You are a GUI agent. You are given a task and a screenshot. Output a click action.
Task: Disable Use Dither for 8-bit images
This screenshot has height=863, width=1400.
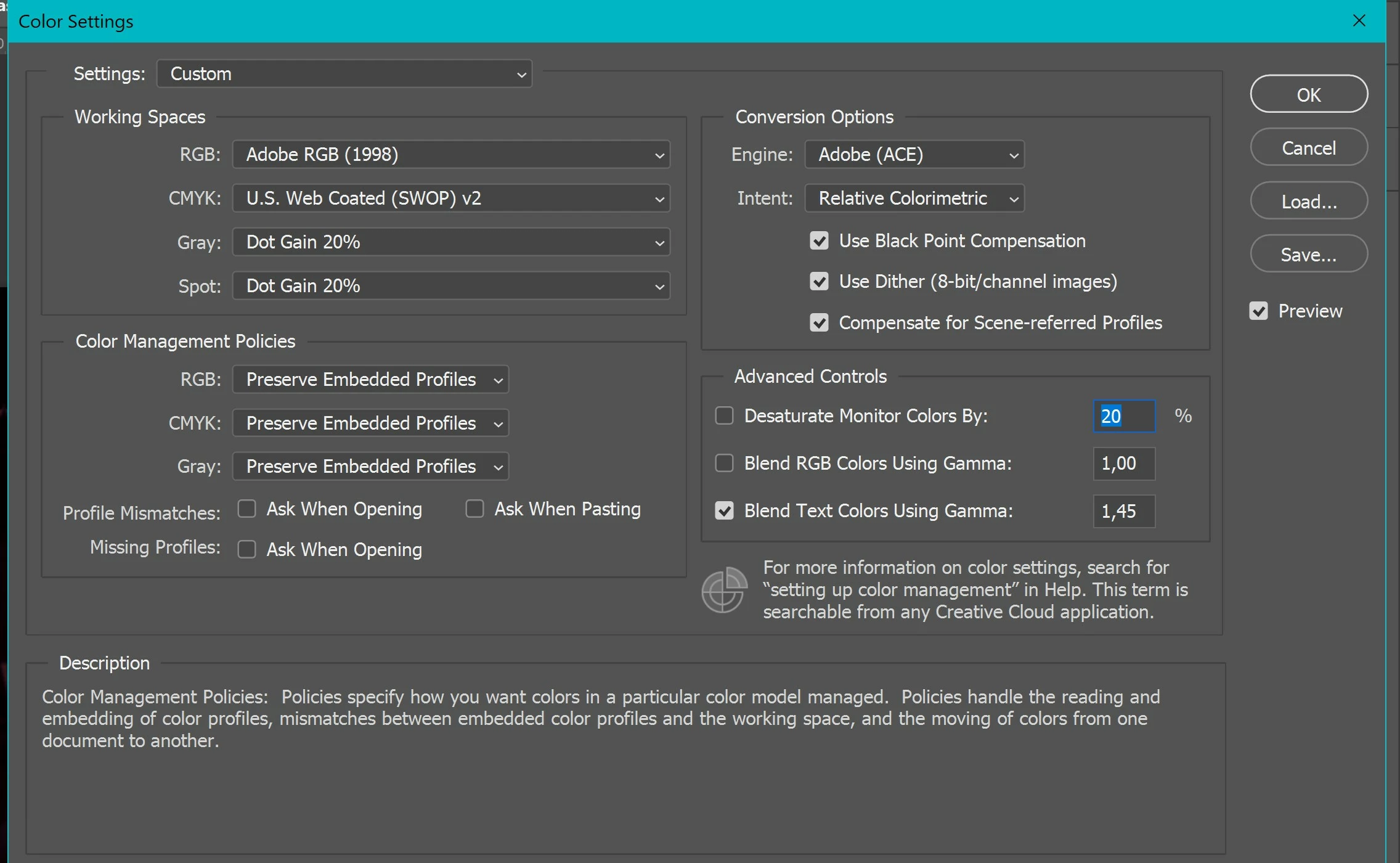point(819,282)
